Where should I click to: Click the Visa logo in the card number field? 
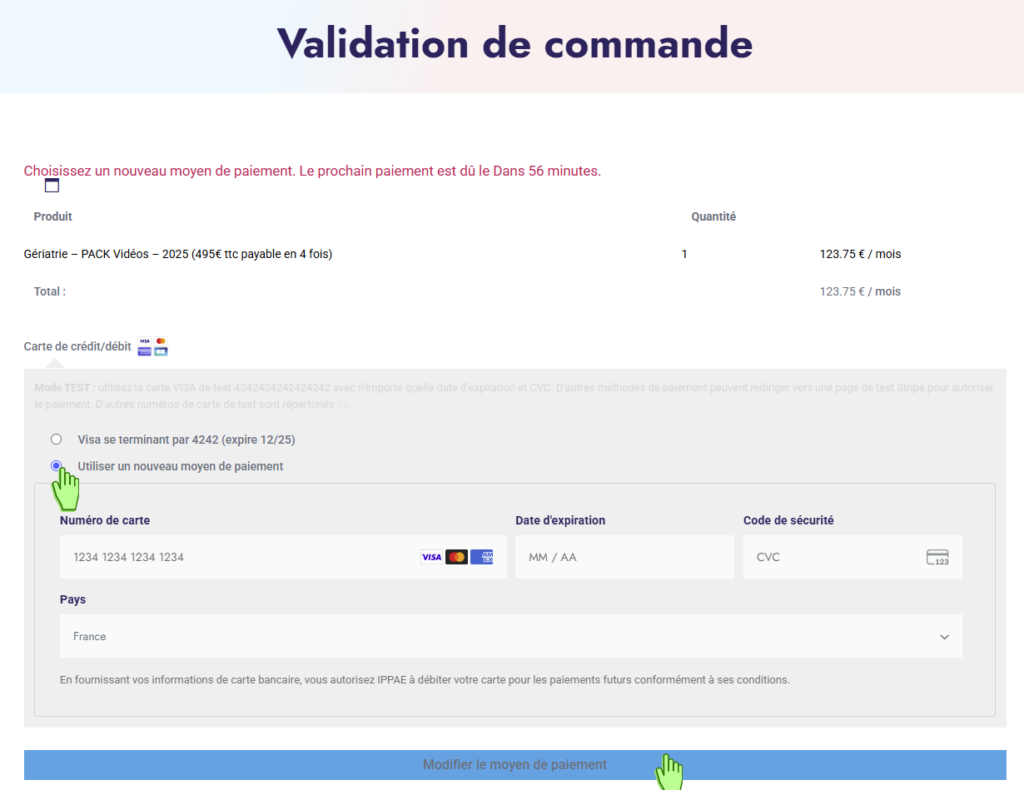(431, 557)
